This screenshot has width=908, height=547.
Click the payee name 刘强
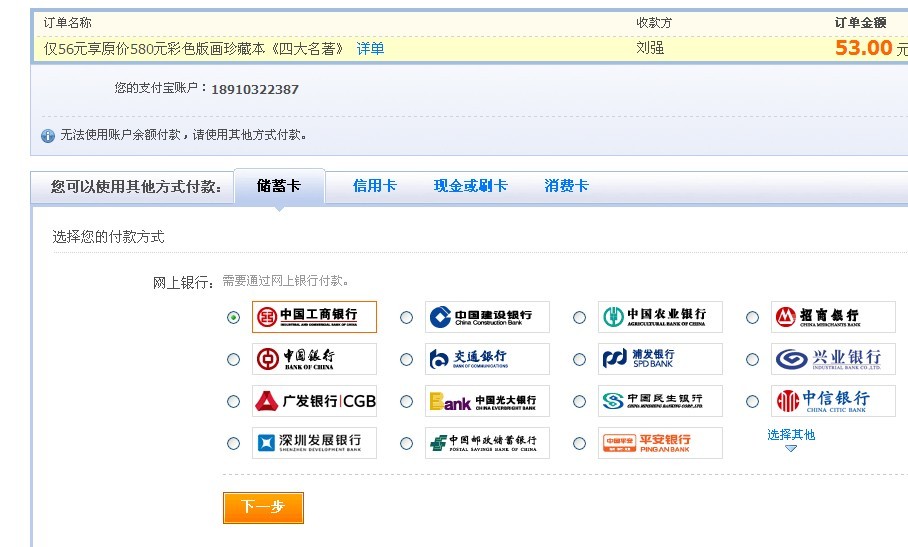tap(650, 48)
